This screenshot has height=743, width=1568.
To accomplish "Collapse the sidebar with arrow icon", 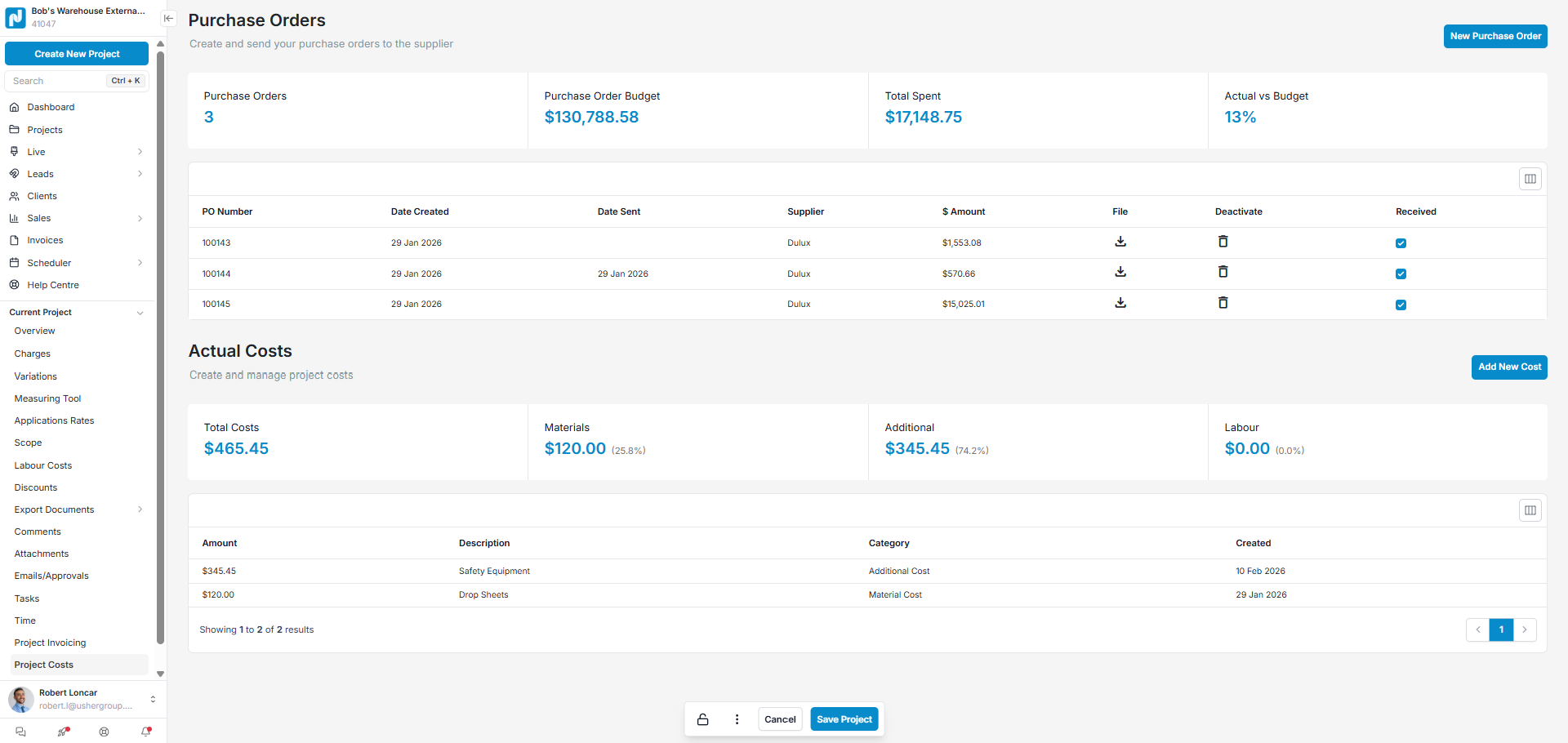I will [x=168, y=18].
